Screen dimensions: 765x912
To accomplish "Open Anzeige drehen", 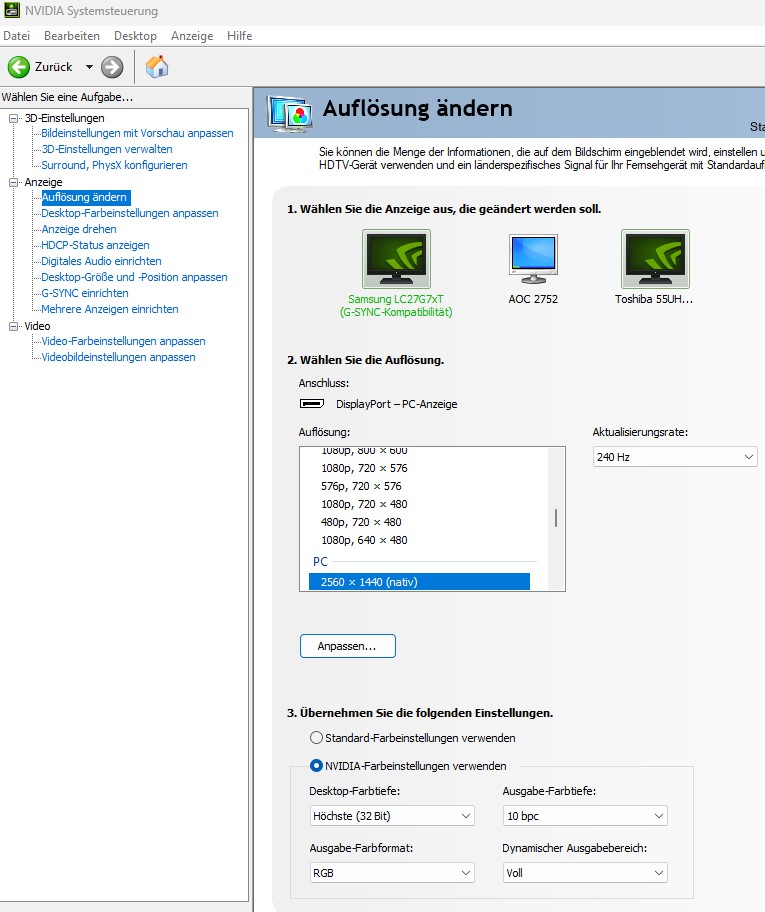I will click(79, 229).
